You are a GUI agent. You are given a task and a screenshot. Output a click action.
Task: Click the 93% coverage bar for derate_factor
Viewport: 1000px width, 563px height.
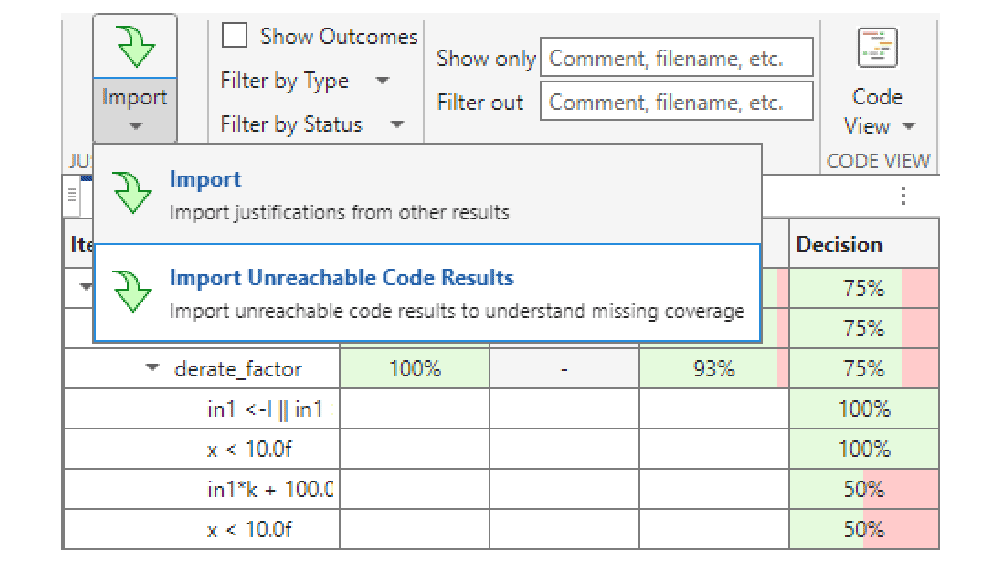coord(713,369)
